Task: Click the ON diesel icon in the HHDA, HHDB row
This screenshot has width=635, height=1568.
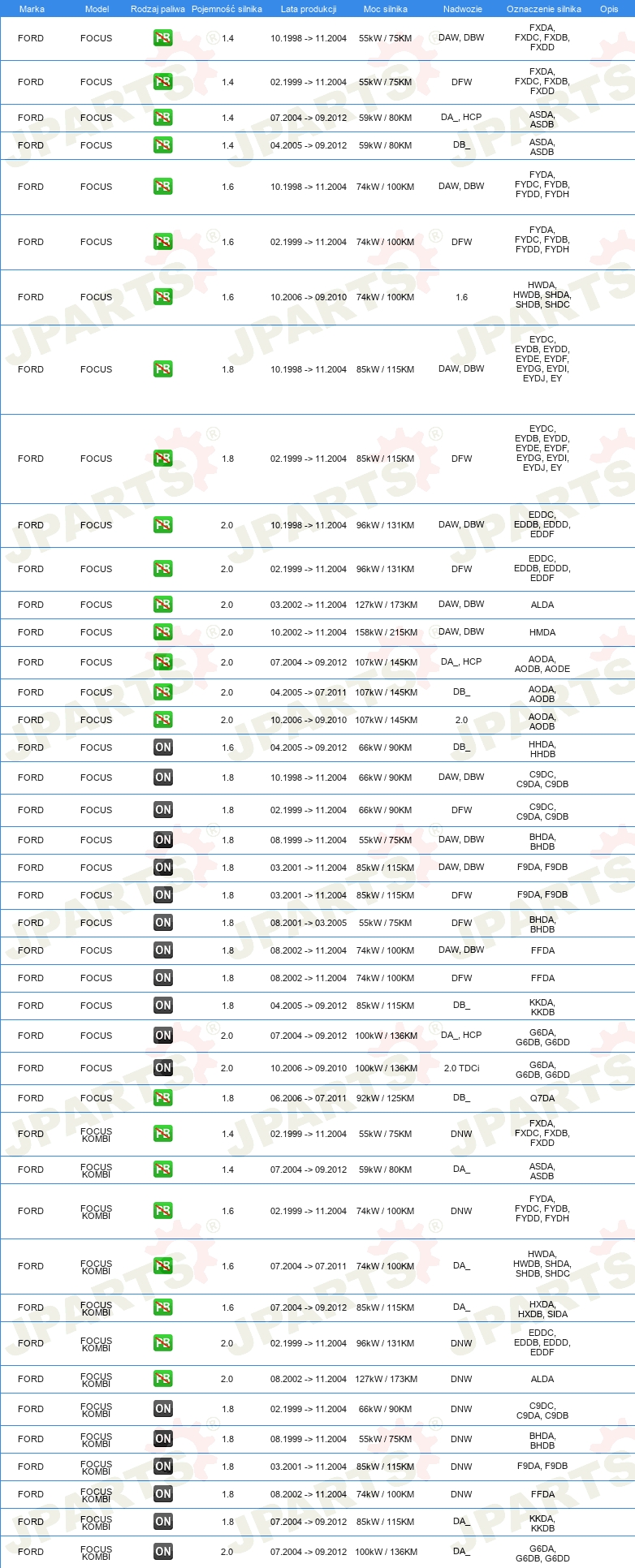Action: pyautogui.click(x=163, y=747)
